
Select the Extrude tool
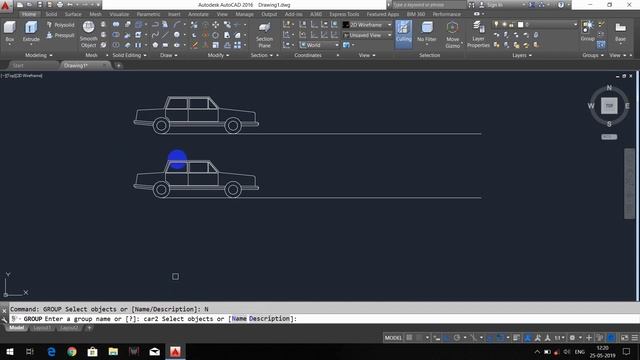pos(31,32)
